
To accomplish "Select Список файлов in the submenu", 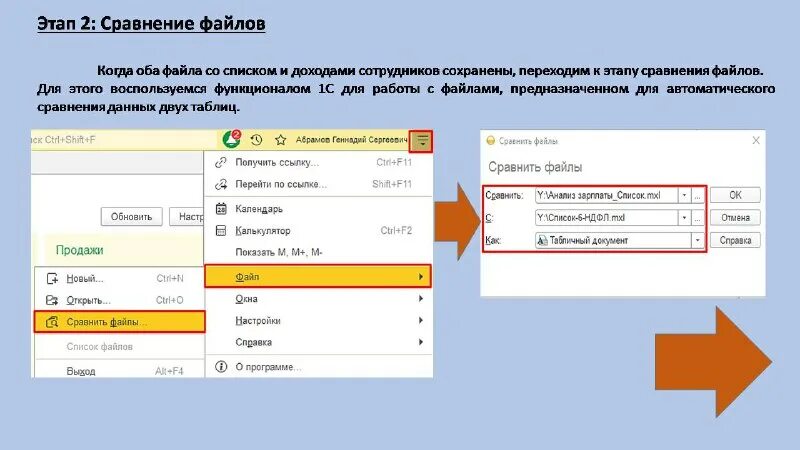I will point(119,346).
